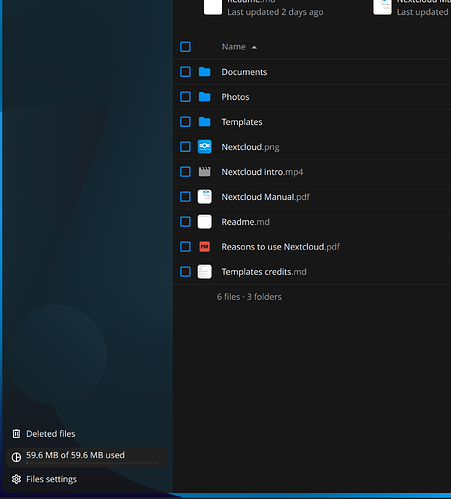Click the sort arrow next to Name
Viewport: 451px width, 499px height.
[254, 47]
